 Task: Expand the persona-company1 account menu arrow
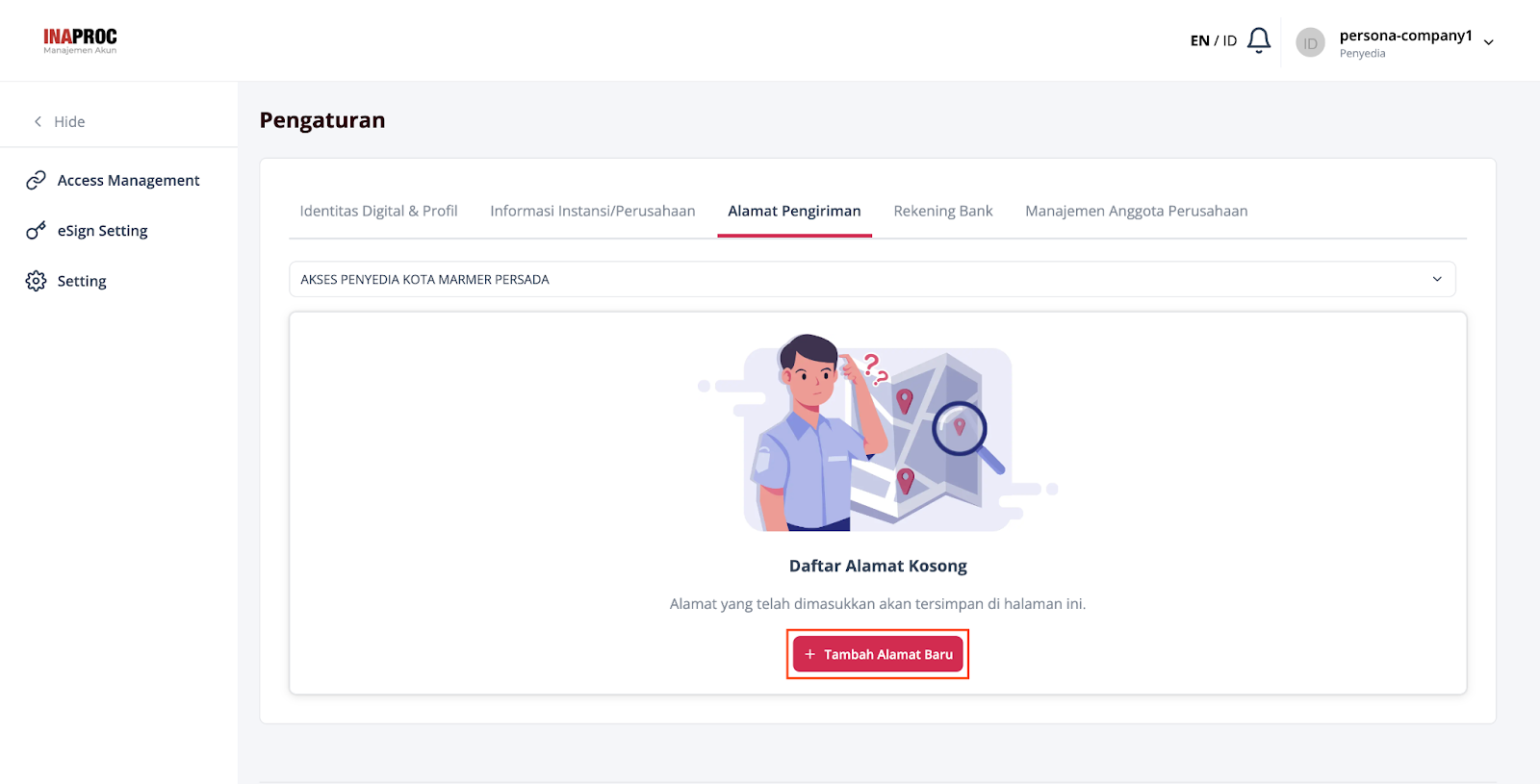click(x=1489, y=42)
